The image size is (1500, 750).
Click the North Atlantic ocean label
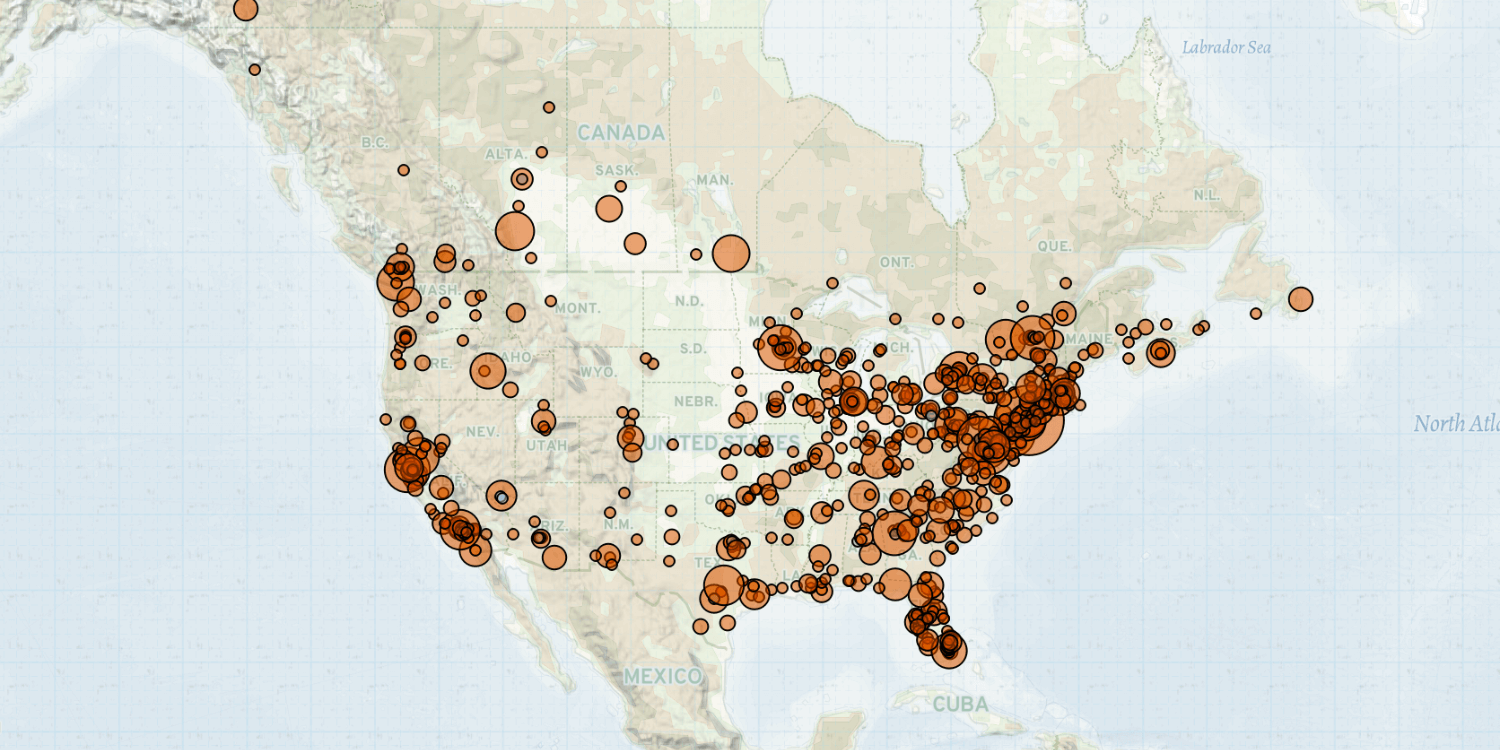pos(1457,424)
